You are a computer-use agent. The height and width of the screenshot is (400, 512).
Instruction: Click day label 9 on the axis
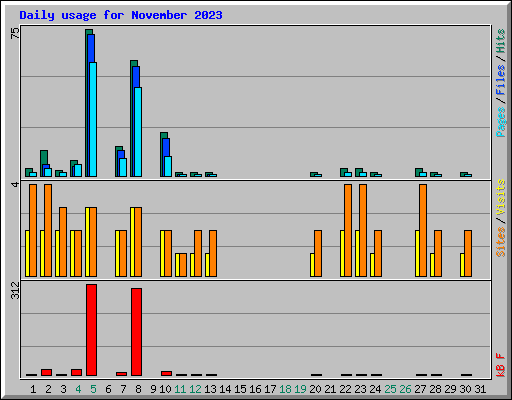pos(153,389)
